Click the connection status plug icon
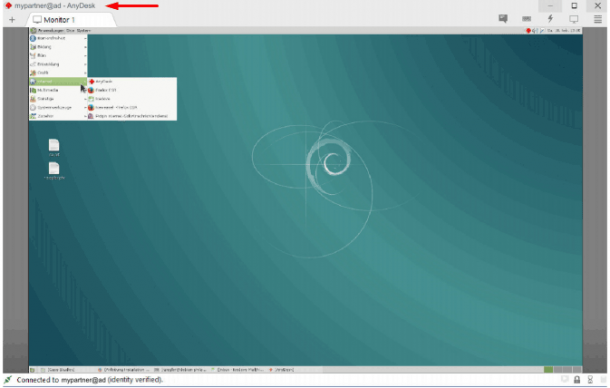The image size is (610, 388). (8, 380)
